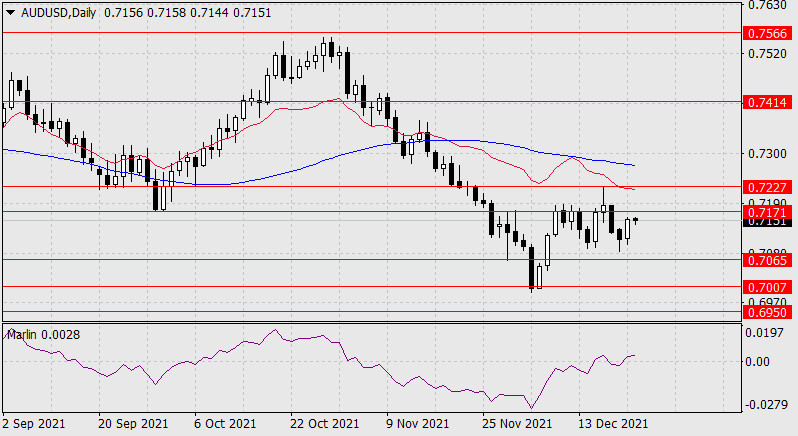Click the 0.7171 red price level label
Viewport: 798px width, 436px height.
pyautogui.click(x=767, y=212)
